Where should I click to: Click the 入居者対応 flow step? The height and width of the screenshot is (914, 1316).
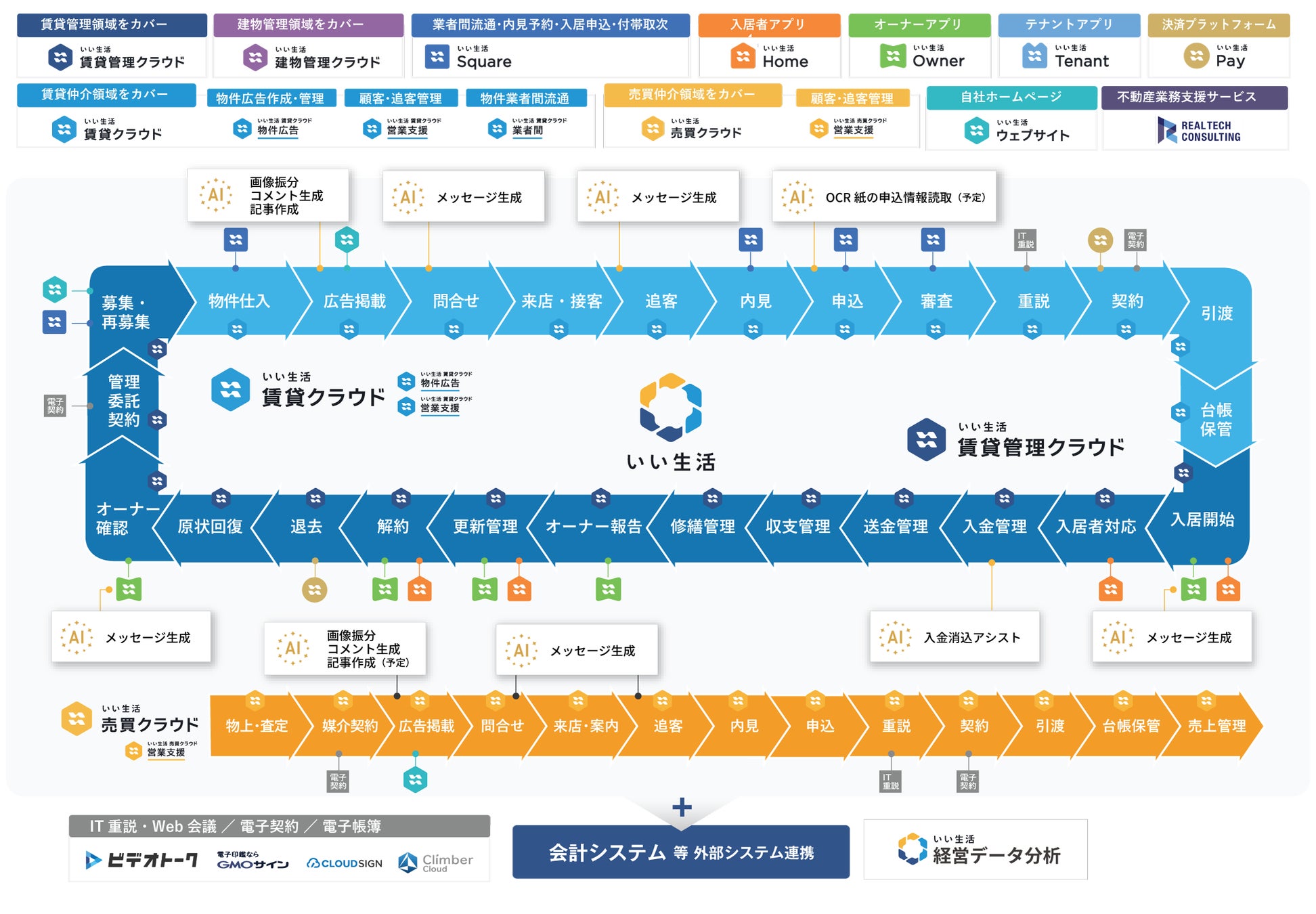pyautogui.click(x=1096, y=527)
